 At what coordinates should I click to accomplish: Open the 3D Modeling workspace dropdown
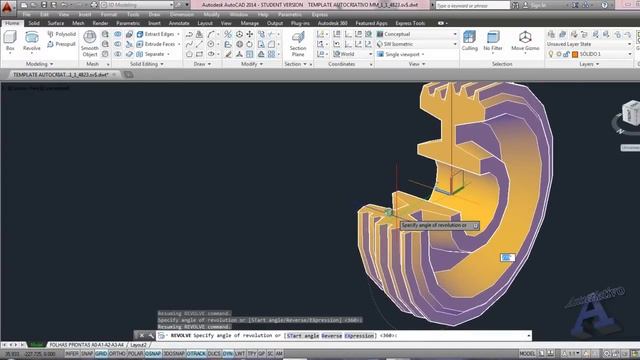pos(137,5)
